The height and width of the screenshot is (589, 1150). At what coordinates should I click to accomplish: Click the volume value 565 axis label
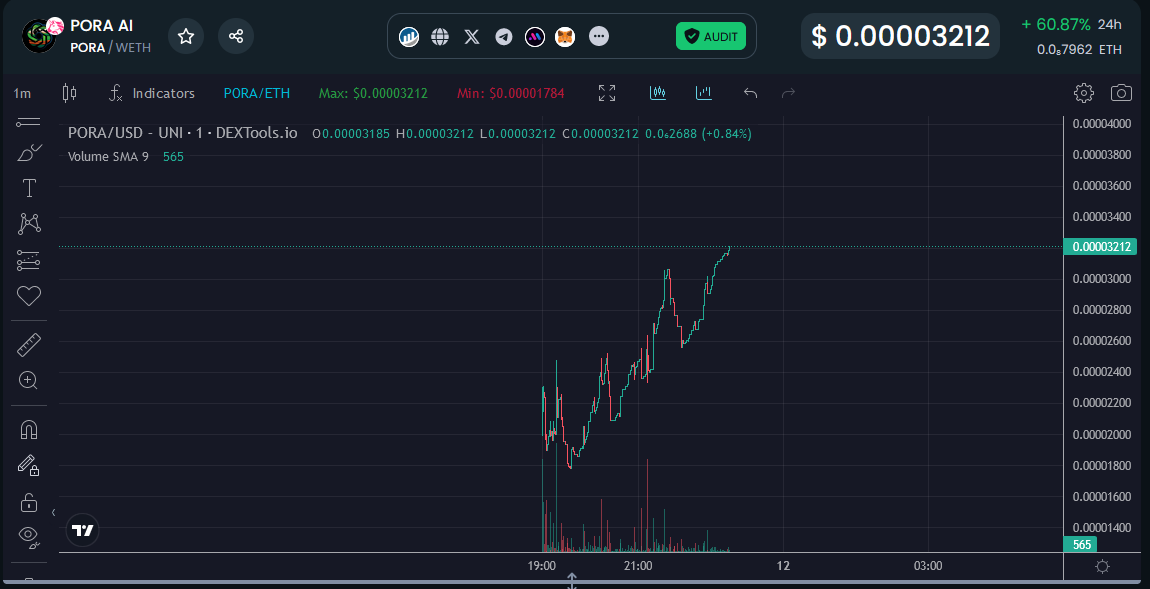coord(1082,544)
